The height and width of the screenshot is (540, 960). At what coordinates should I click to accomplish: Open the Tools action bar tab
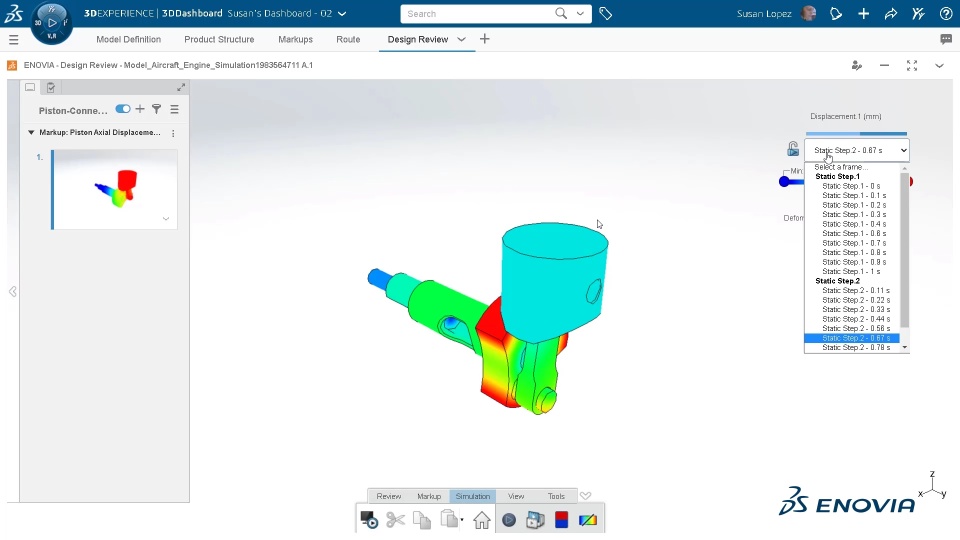coord(556,496)
